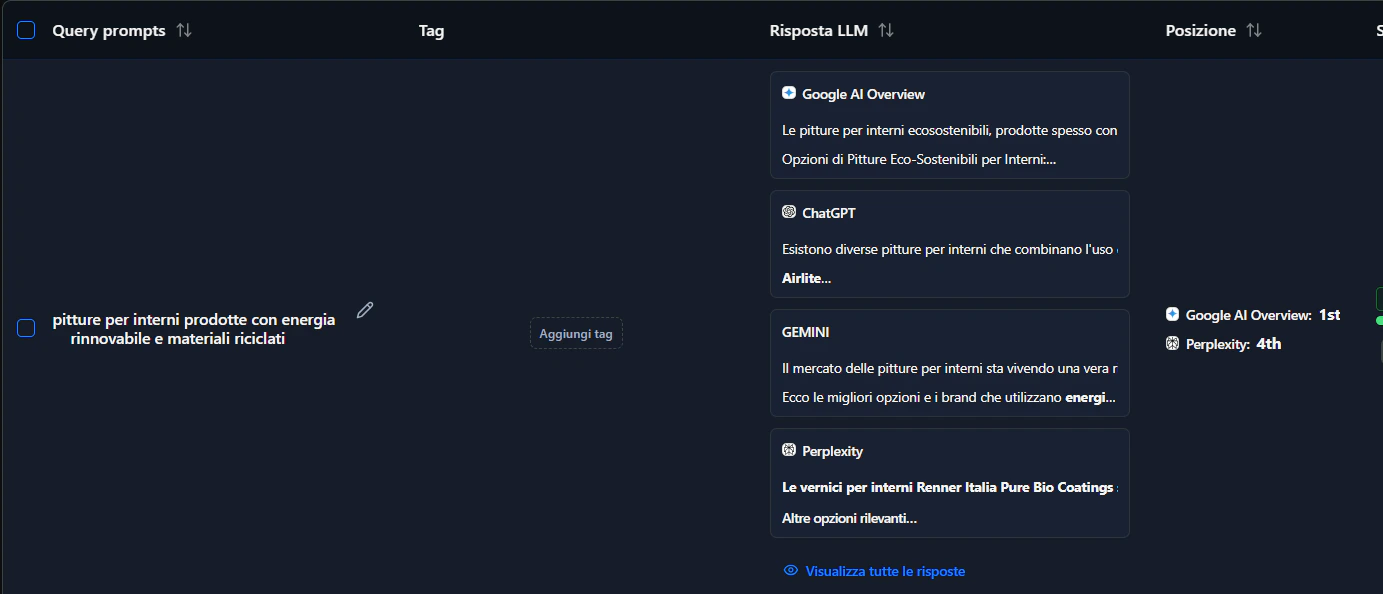Click the Aggiungi tag button
Image resolution: width=1383 pixels, height=594 pixels.
[576, 334]
